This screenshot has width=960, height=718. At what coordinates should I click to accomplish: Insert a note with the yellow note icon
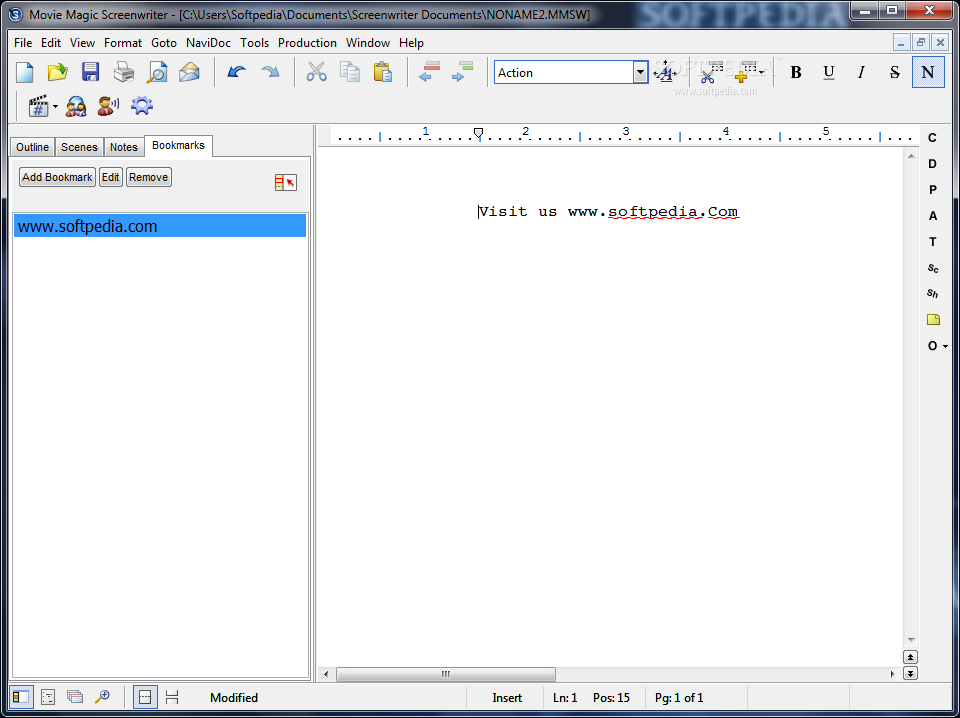point(932,320)
